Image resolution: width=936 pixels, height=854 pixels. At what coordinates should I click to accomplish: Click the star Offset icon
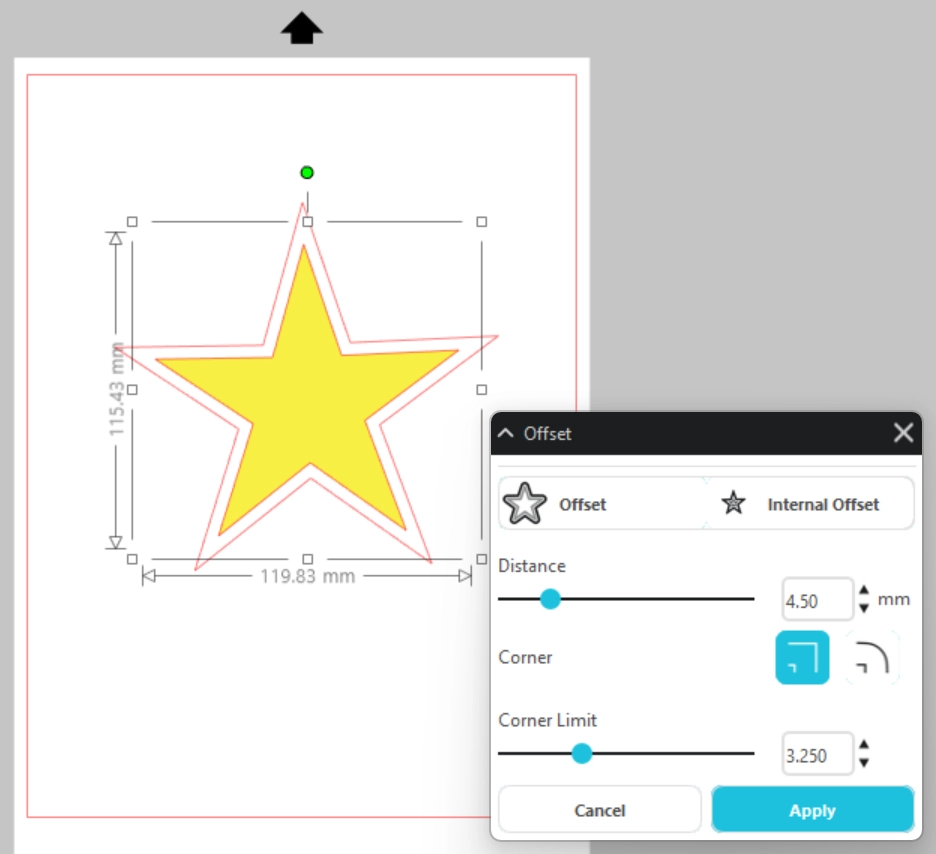[526, 503]
